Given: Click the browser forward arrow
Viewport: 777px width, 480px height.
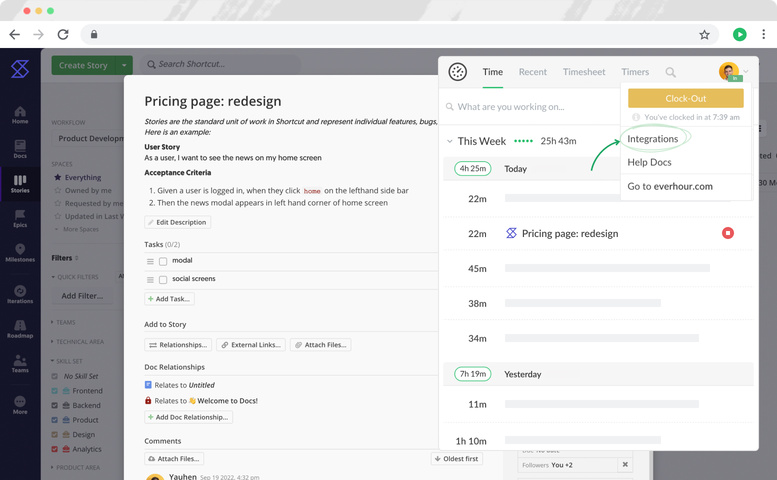Looking at the screenshot, I should [x=38, y=35].
